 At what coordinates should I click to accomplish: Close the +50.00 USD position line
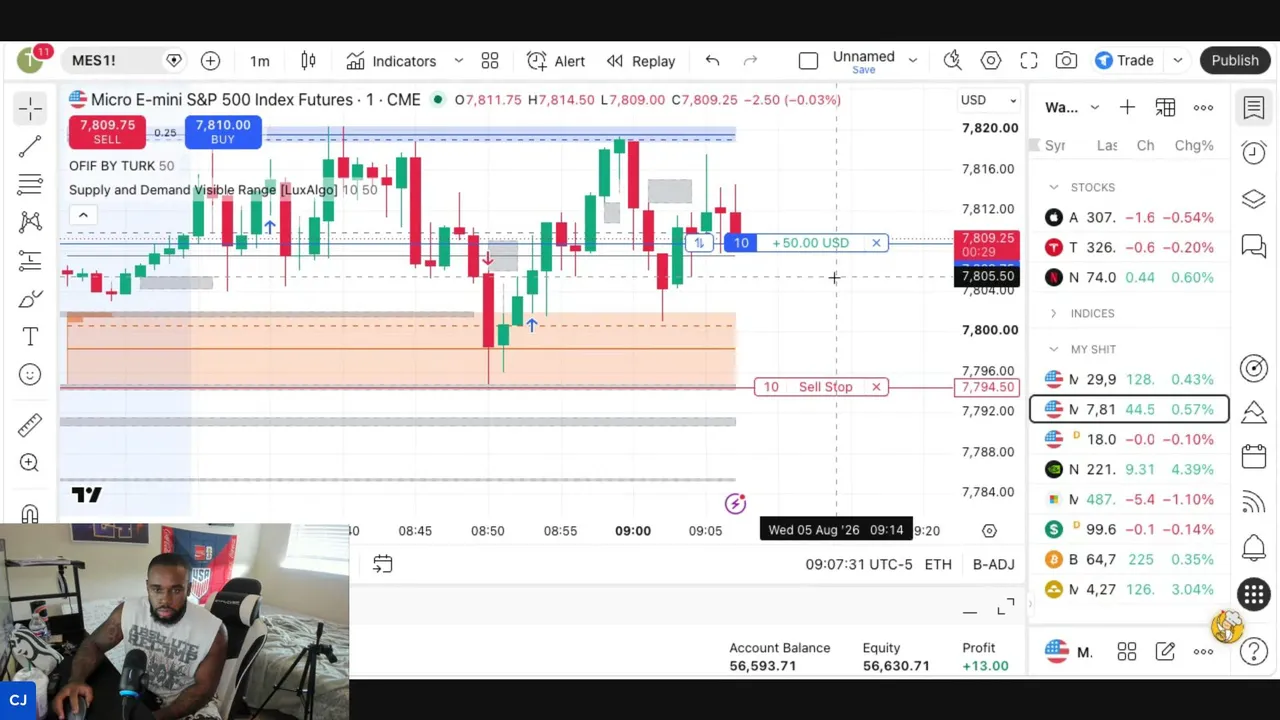tap(876, 243)
